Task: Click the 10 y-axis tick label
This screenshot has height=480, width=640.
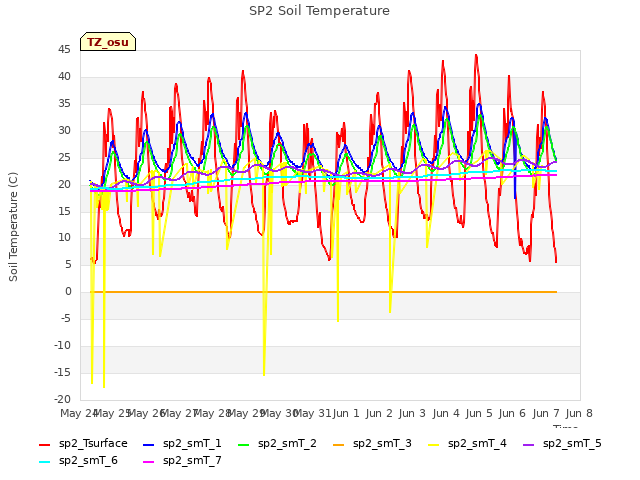Action: click(x=64, y=238)
